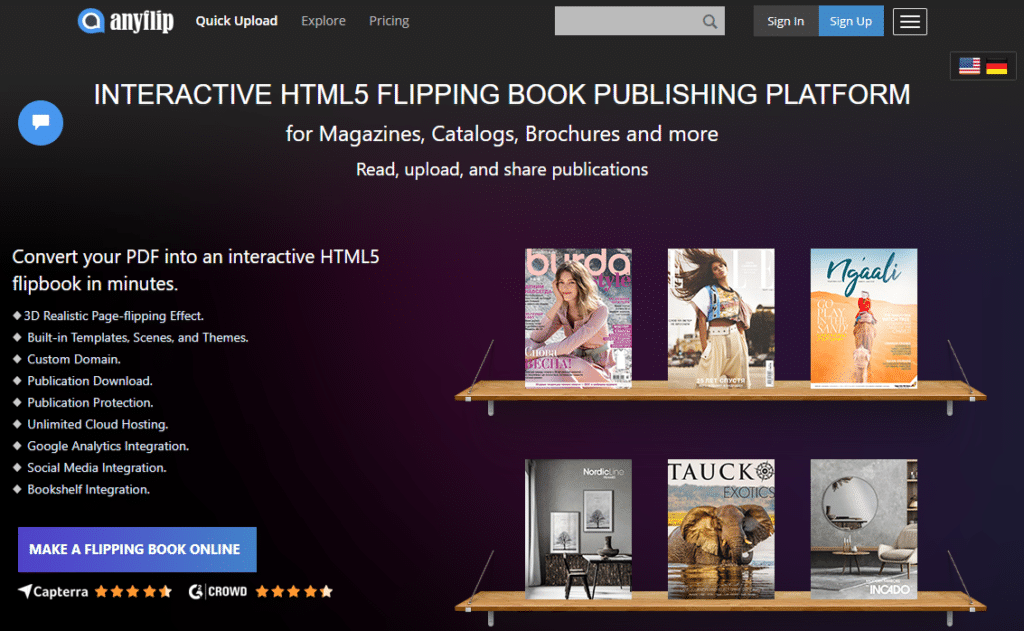Open the hamburger navigation menu

click(909, 21)
